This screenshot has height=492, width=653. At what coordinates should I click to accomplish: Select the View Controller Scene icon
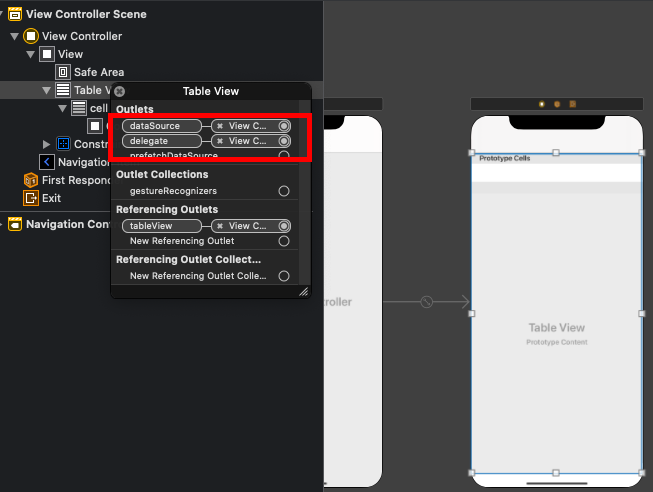[15, 14]
